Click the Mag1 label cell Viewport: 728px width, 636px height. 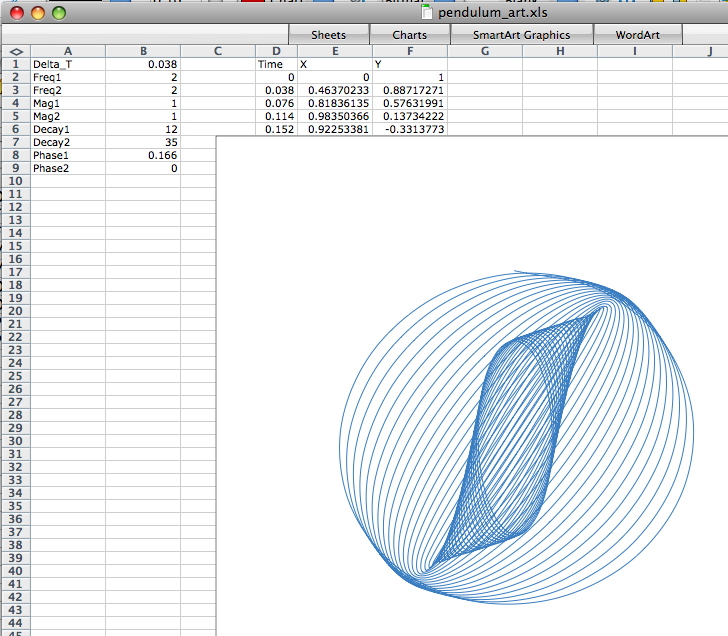[x=68, y=103]
